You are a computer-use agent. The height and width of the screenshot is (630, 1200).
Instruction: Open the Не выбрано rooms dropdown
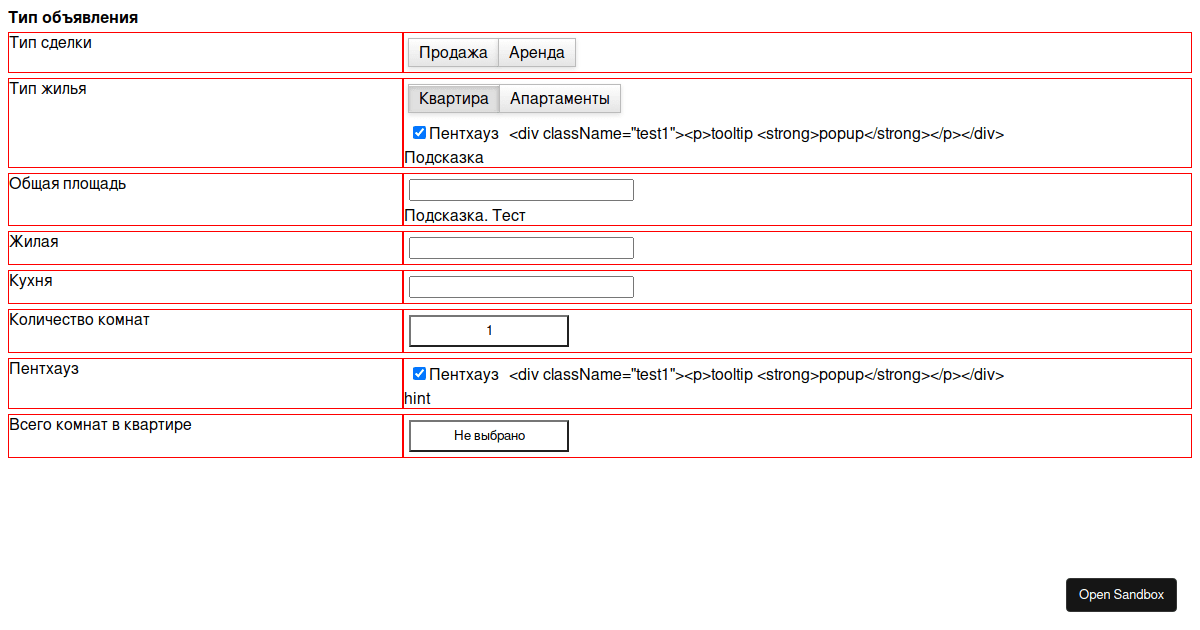point(489,436)
